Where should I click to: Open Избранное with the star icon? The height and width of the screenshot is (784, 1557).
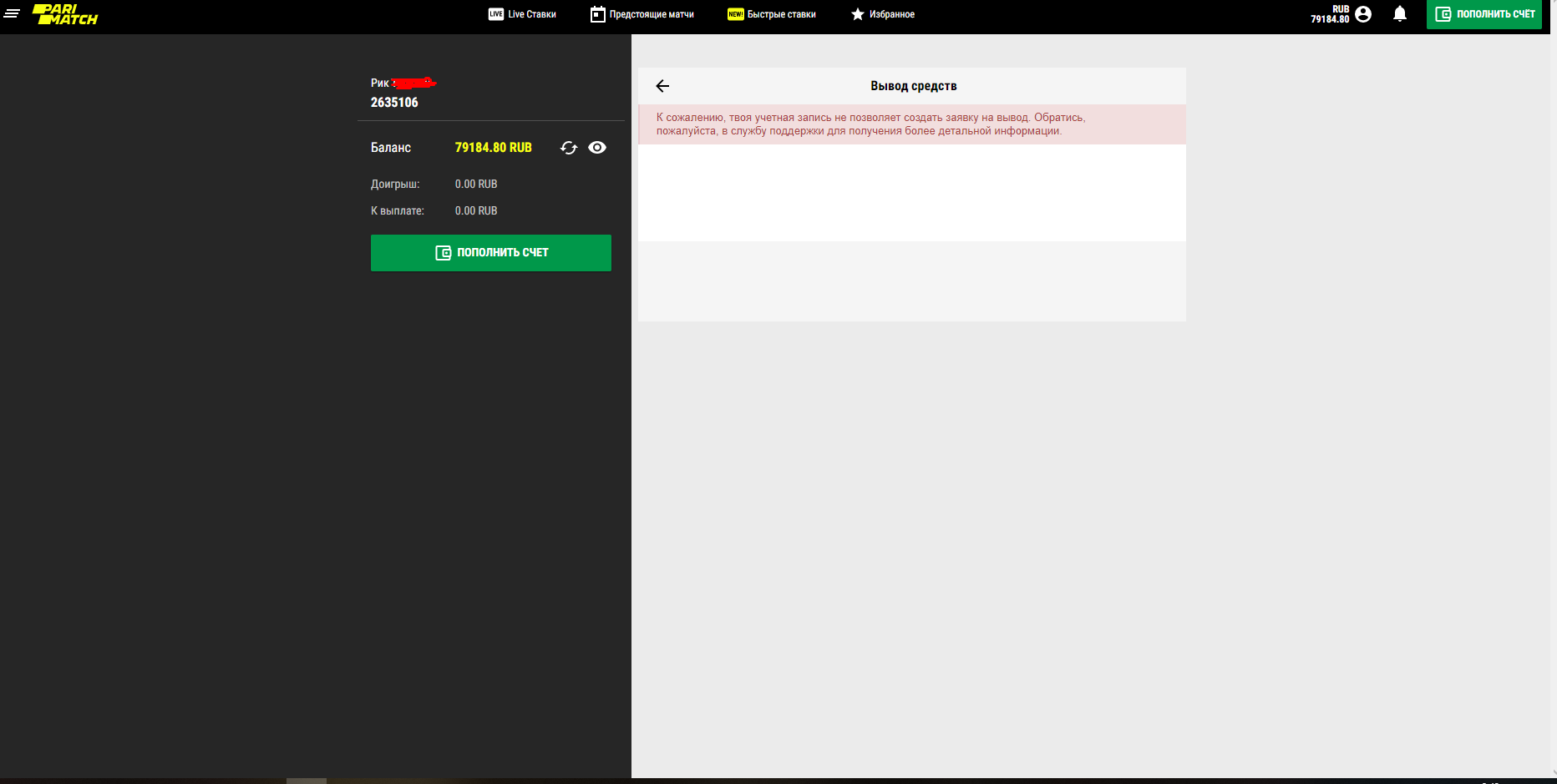[883, 14]
